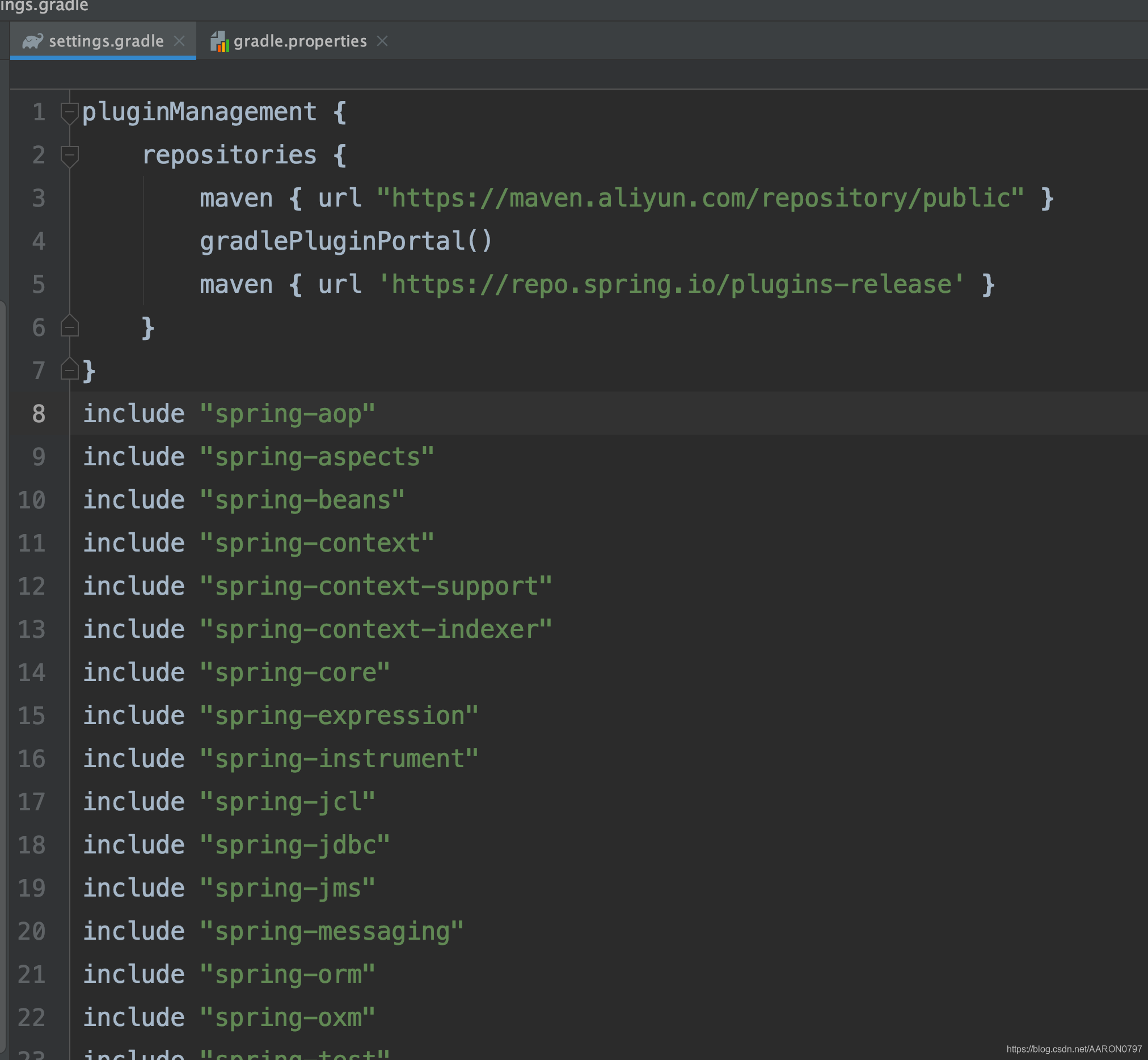1148x1060 pixels.
Task: Click the "spring-context-support" string
Action: 375,586
